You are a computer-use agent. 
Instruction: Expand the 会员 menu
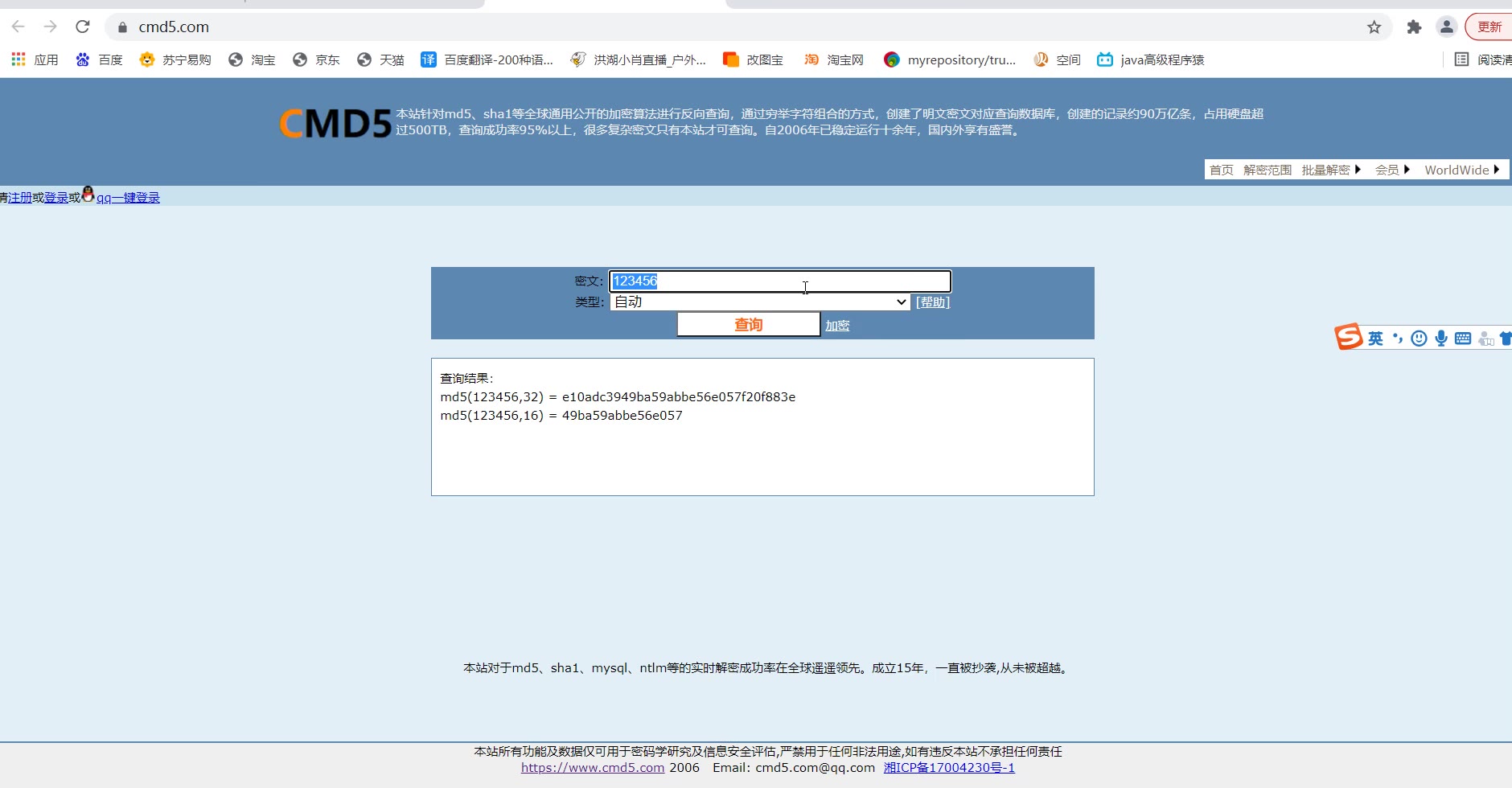coord(1392,170)
